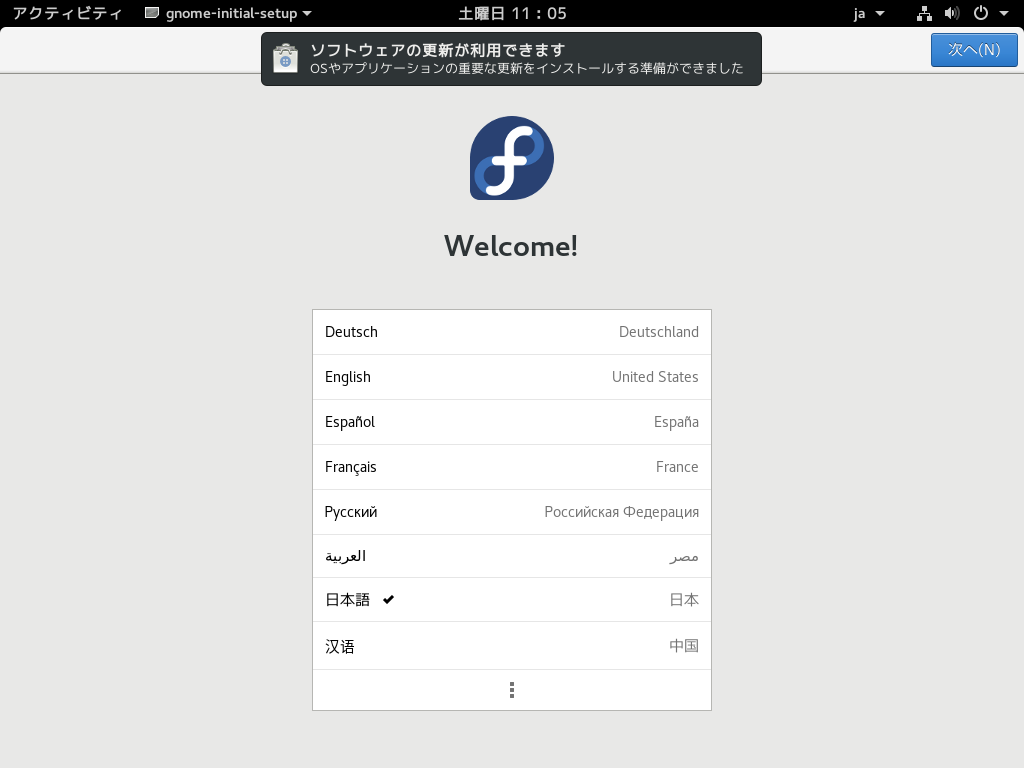Click the notification body text about OS updates

[x=526, y=69]
